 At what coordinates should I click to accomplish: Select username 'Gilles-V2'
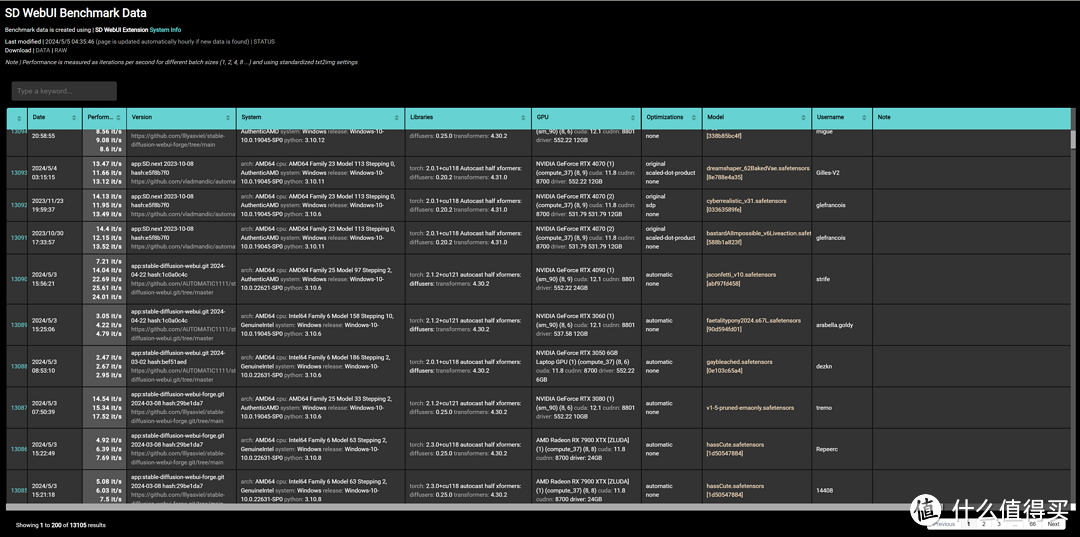(827, 172)
